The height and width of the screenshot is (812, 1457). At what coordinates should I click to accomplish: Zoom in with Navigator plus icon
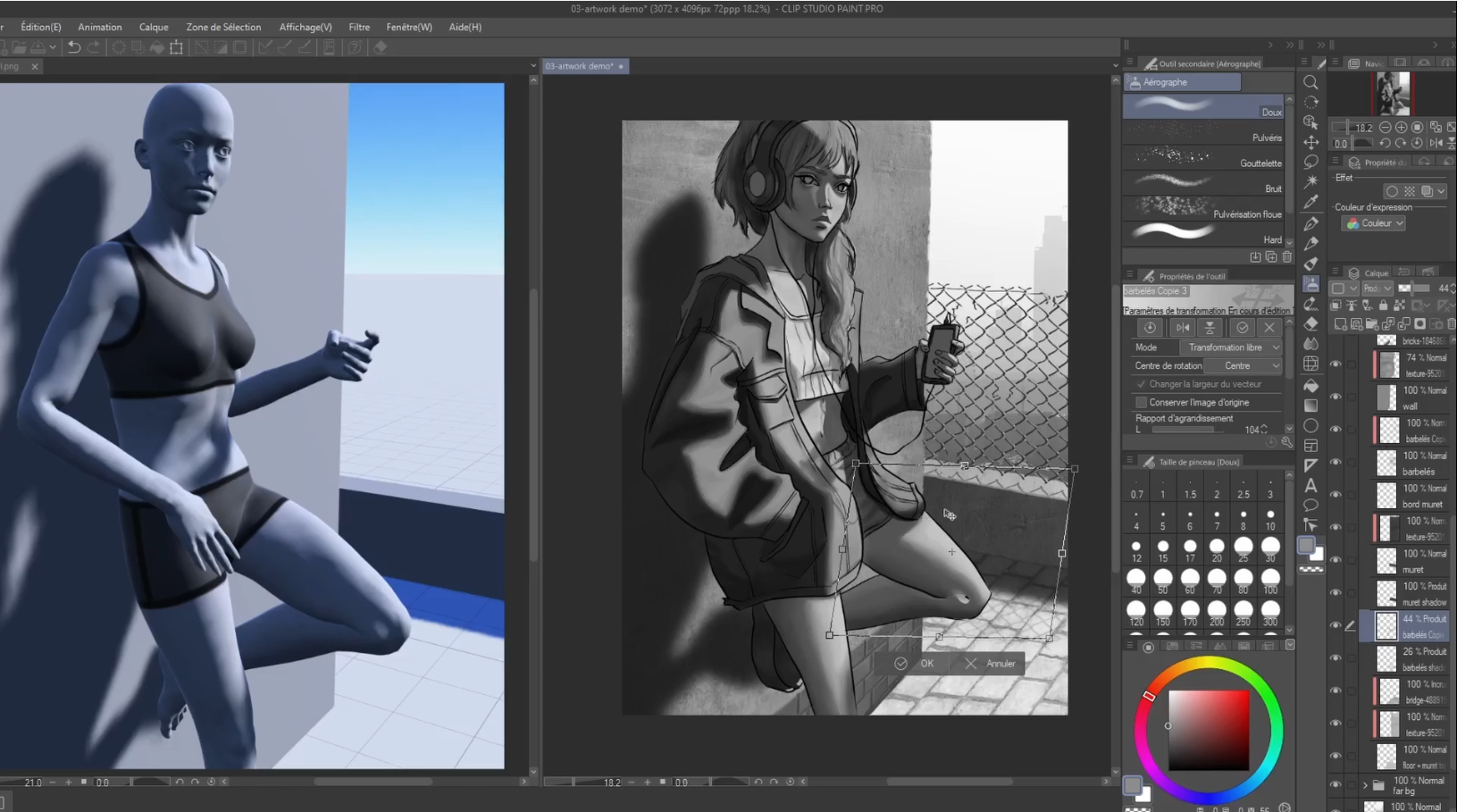tap(1401, 128)
